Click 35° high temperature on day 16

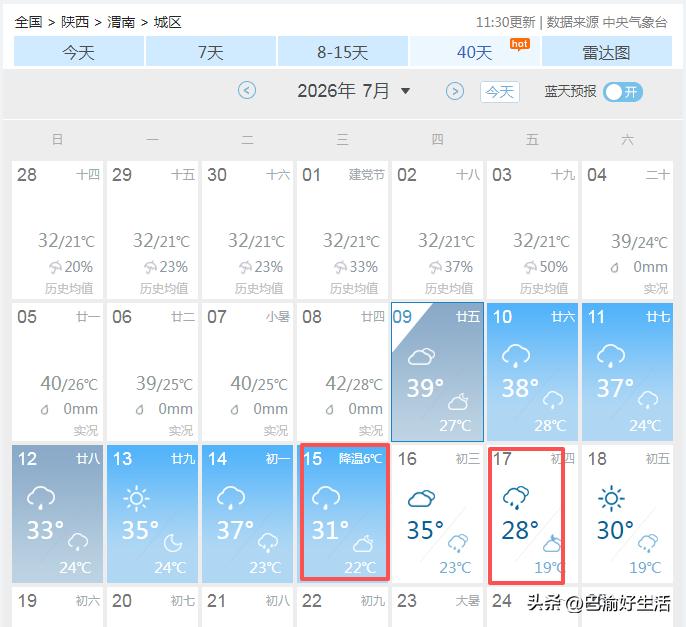(x=425, y=530)
